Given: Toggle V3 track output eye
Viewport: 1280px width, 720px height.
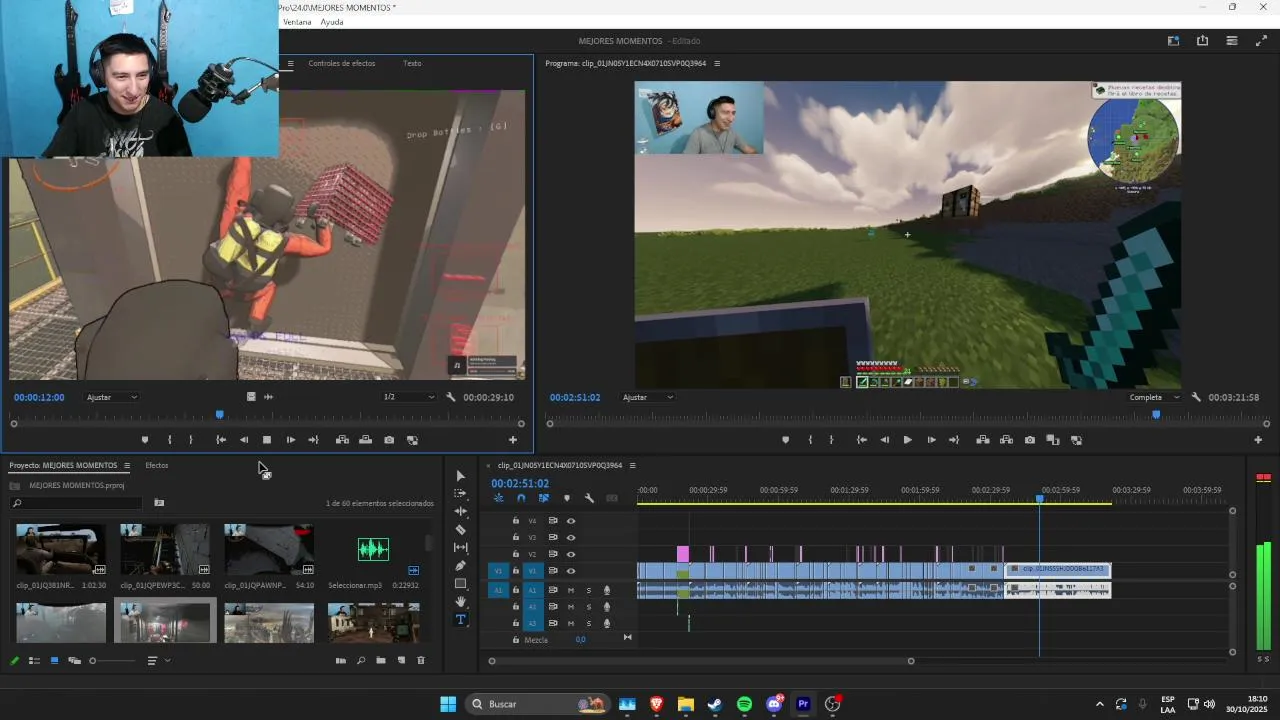Looking at the screenshot, I should 571,537.
